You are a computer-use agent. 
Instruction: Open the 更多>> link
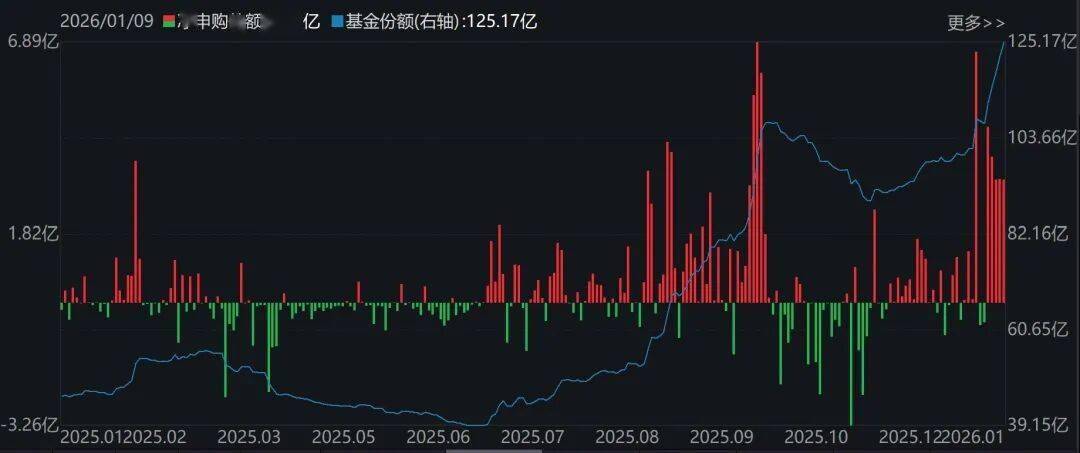[x=976, y=22]
